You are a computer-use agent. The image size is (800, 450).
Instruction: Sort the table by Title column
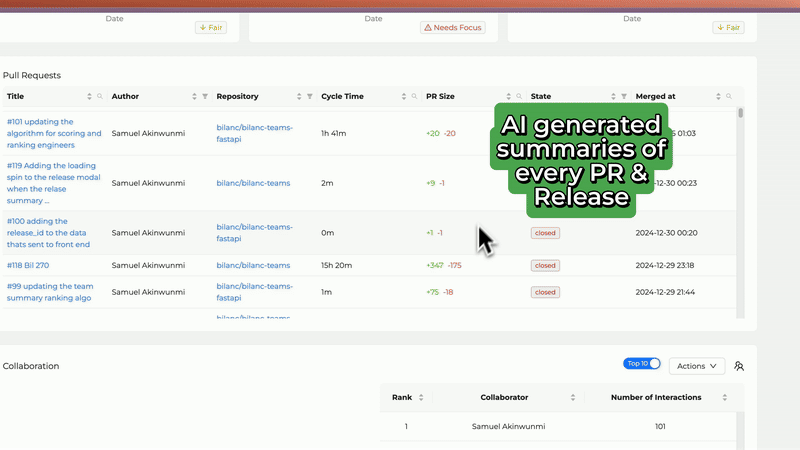[x=89, y=96]
